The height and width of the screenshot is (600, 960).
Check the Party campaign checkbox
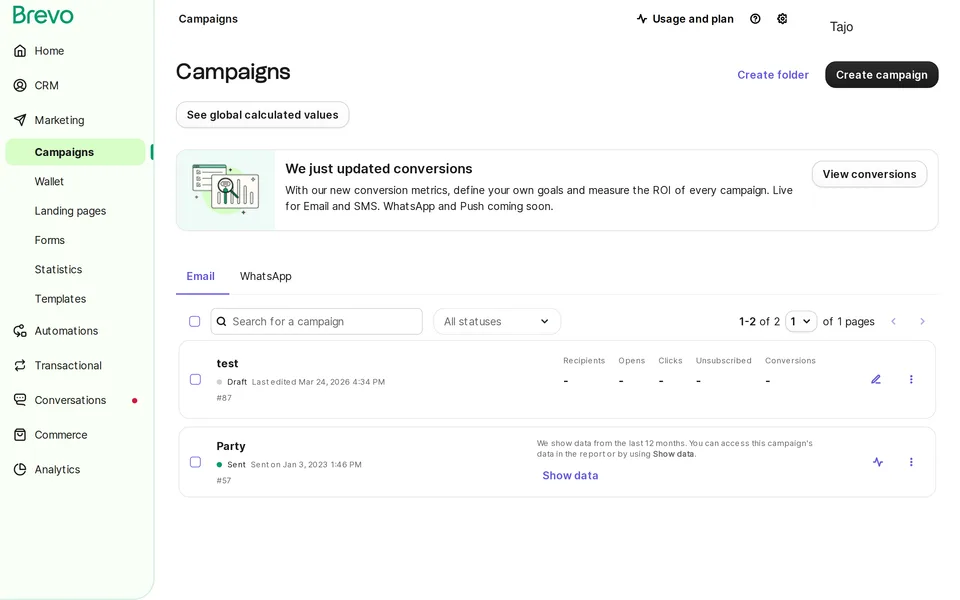coord(195,462)
